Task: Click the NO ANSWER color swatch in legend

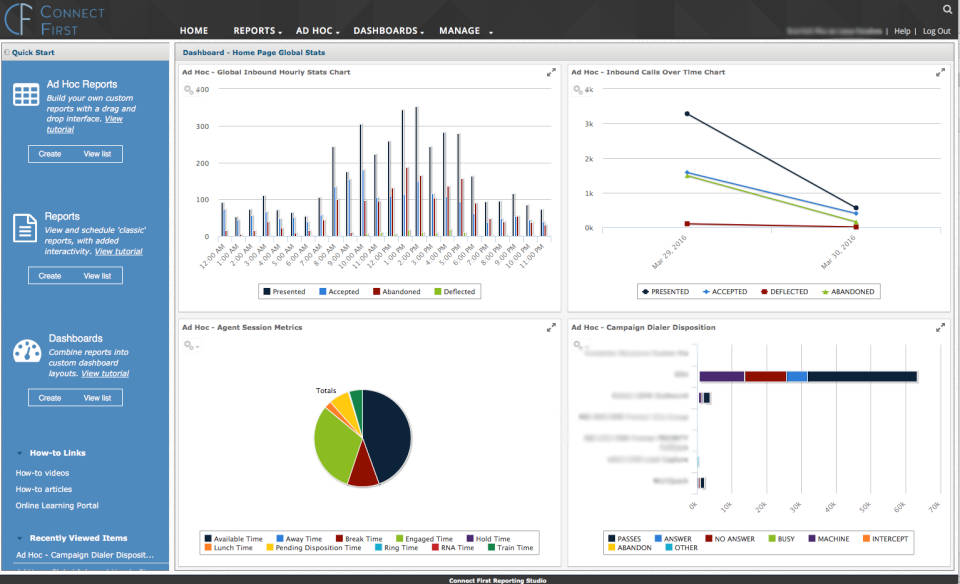Action: (x=709, y=539)
